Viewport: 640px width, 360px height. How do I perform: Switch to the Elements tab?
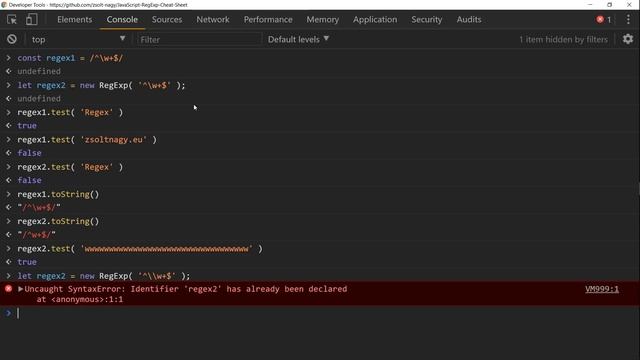coord(74,19)
